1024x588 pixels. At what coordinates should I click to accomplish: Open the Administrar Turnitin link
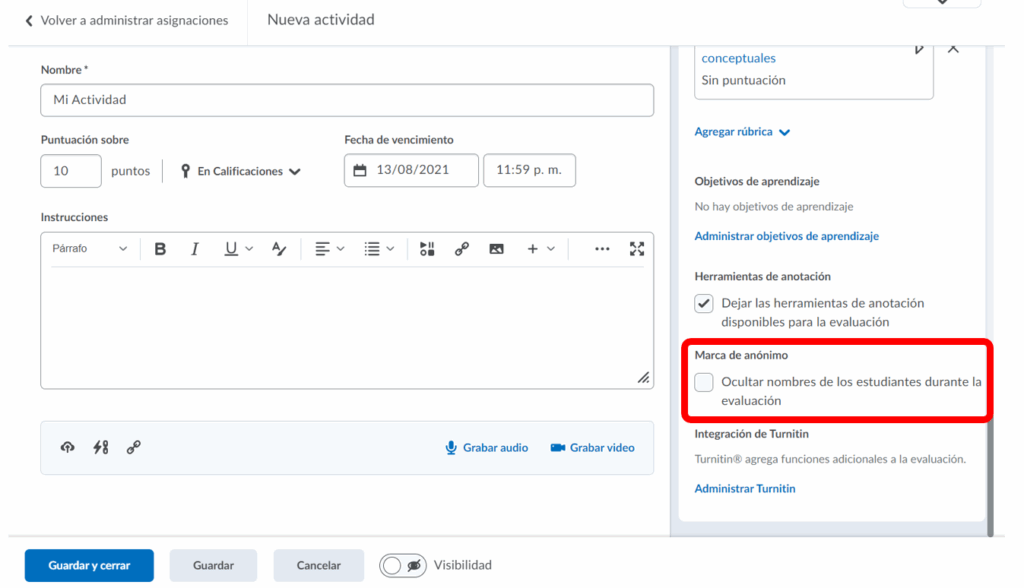[745, 489]
